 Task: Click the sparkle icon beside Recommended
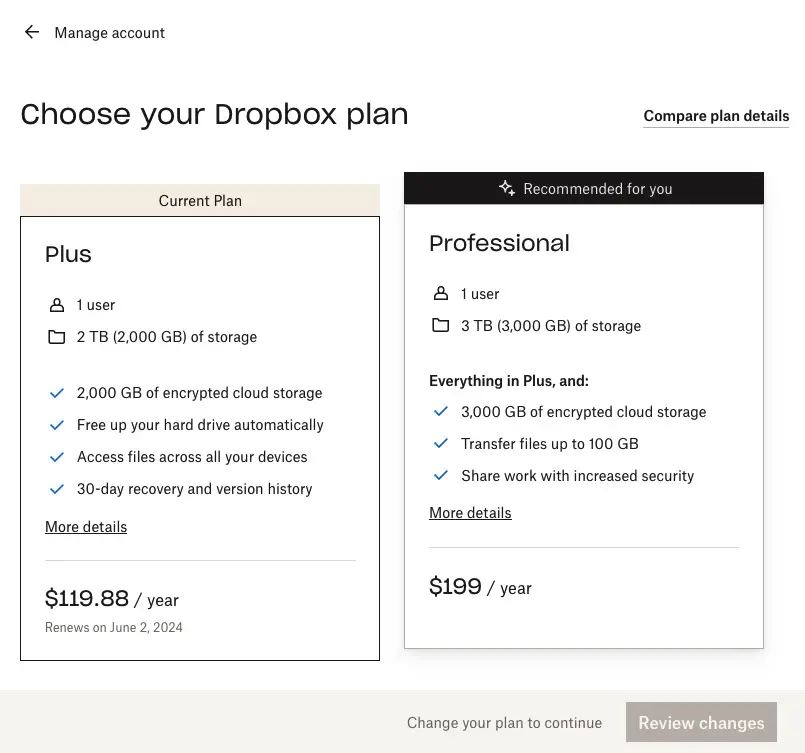[x=507, y=188]
